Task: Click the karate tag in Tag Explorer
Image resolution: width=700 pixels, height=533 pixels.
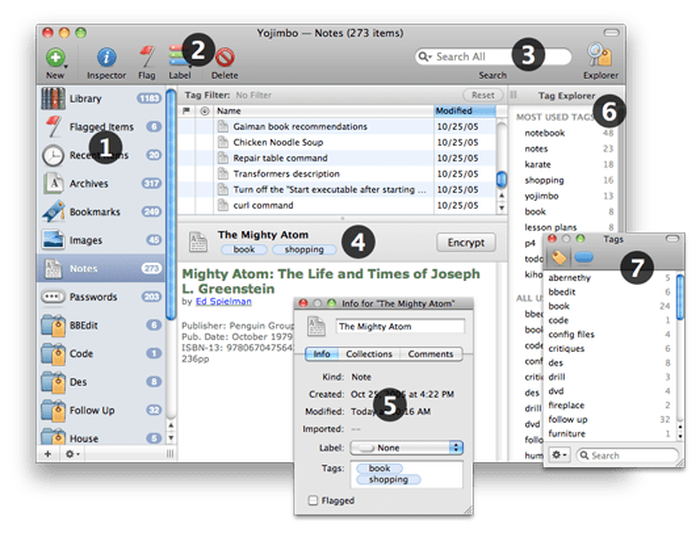Action: [x=538, y=165]
